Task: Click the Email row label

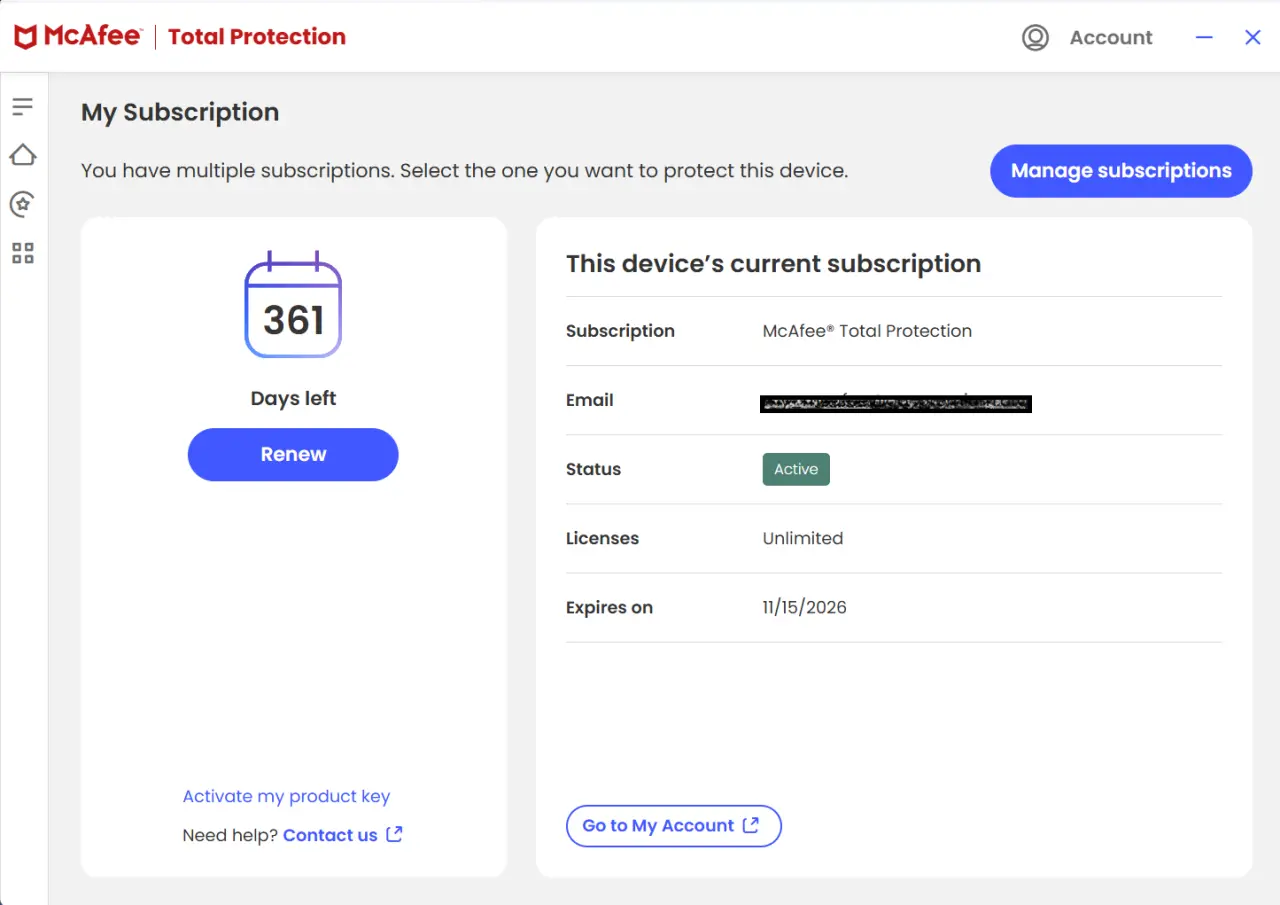Action: point(590,400)
